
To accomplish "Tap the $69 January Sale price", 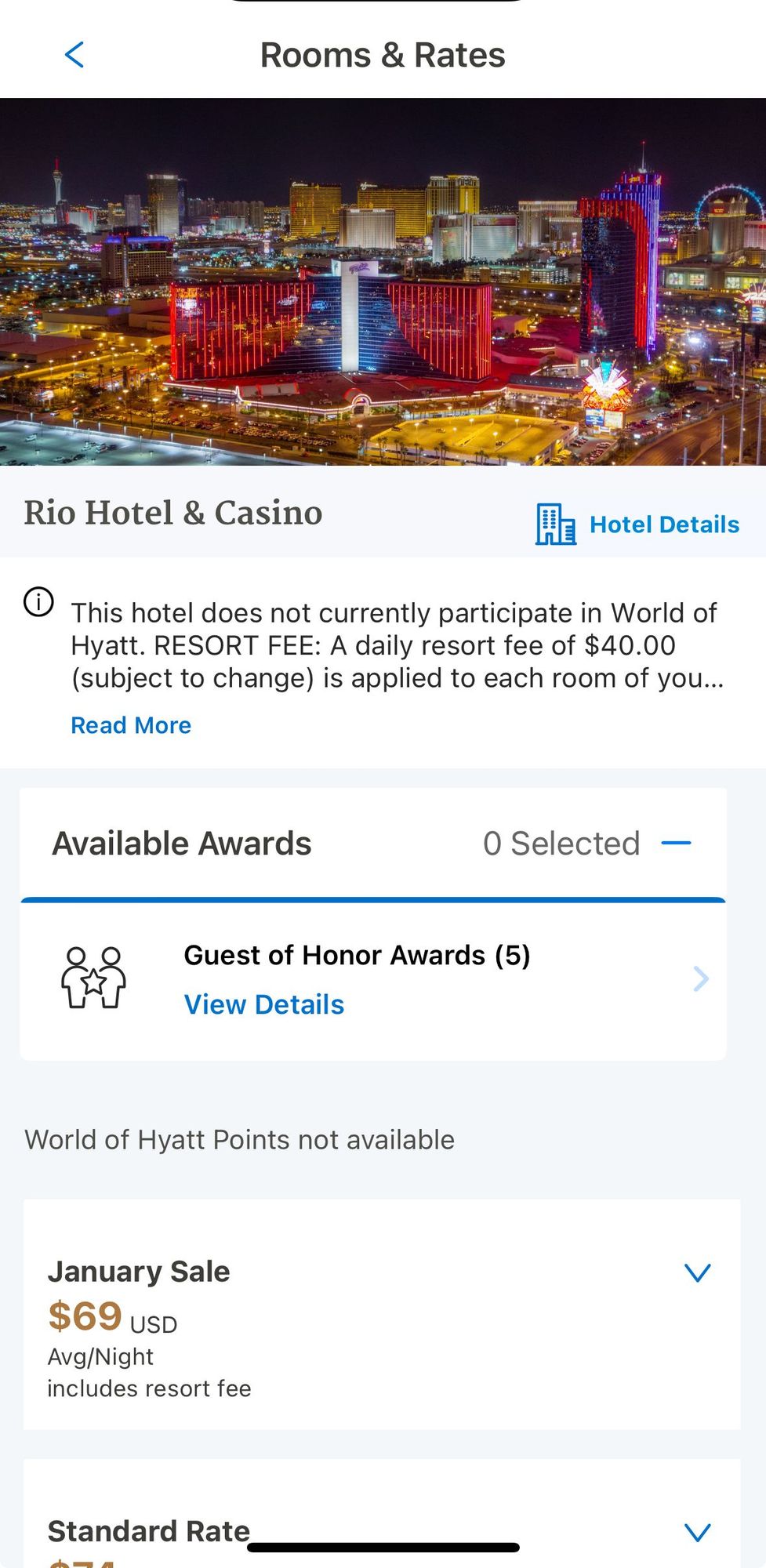I will point(85,1316).
